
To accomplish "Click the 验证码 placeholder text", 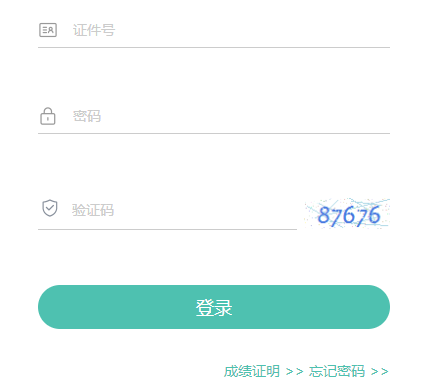I will [x=93, y=210].
